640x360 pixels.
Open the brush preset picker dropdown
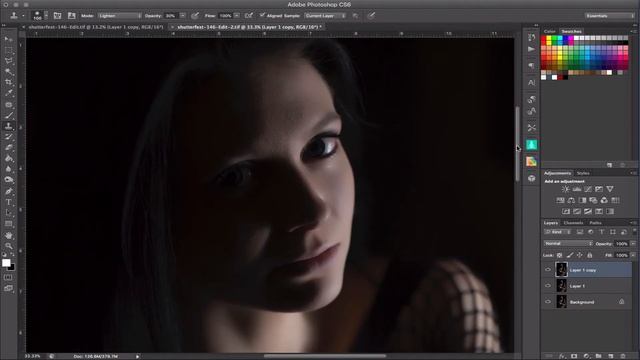[46, 16]
